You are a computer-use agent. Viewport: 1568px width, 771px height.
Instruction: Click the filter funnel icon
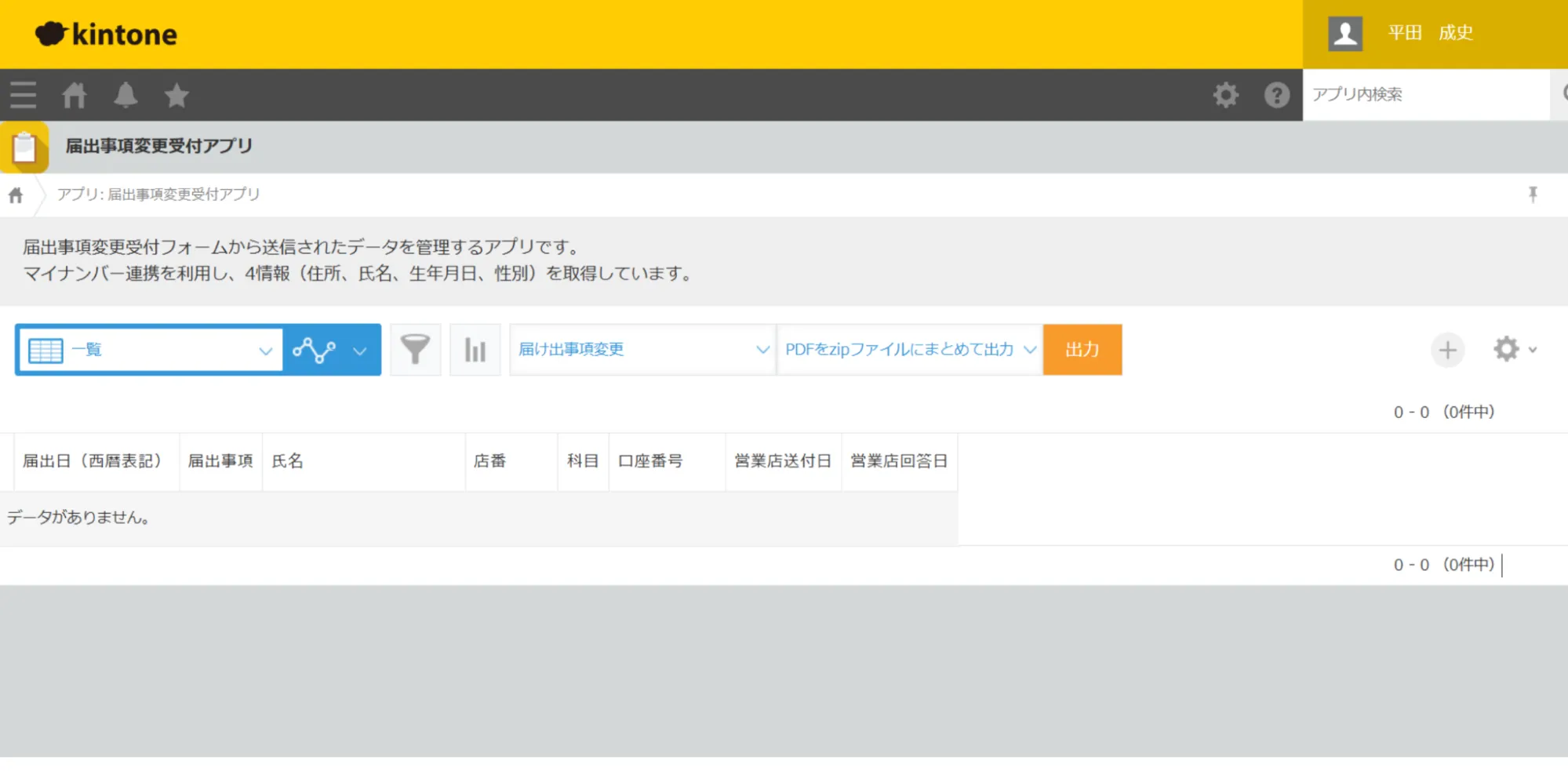(415, 350)
